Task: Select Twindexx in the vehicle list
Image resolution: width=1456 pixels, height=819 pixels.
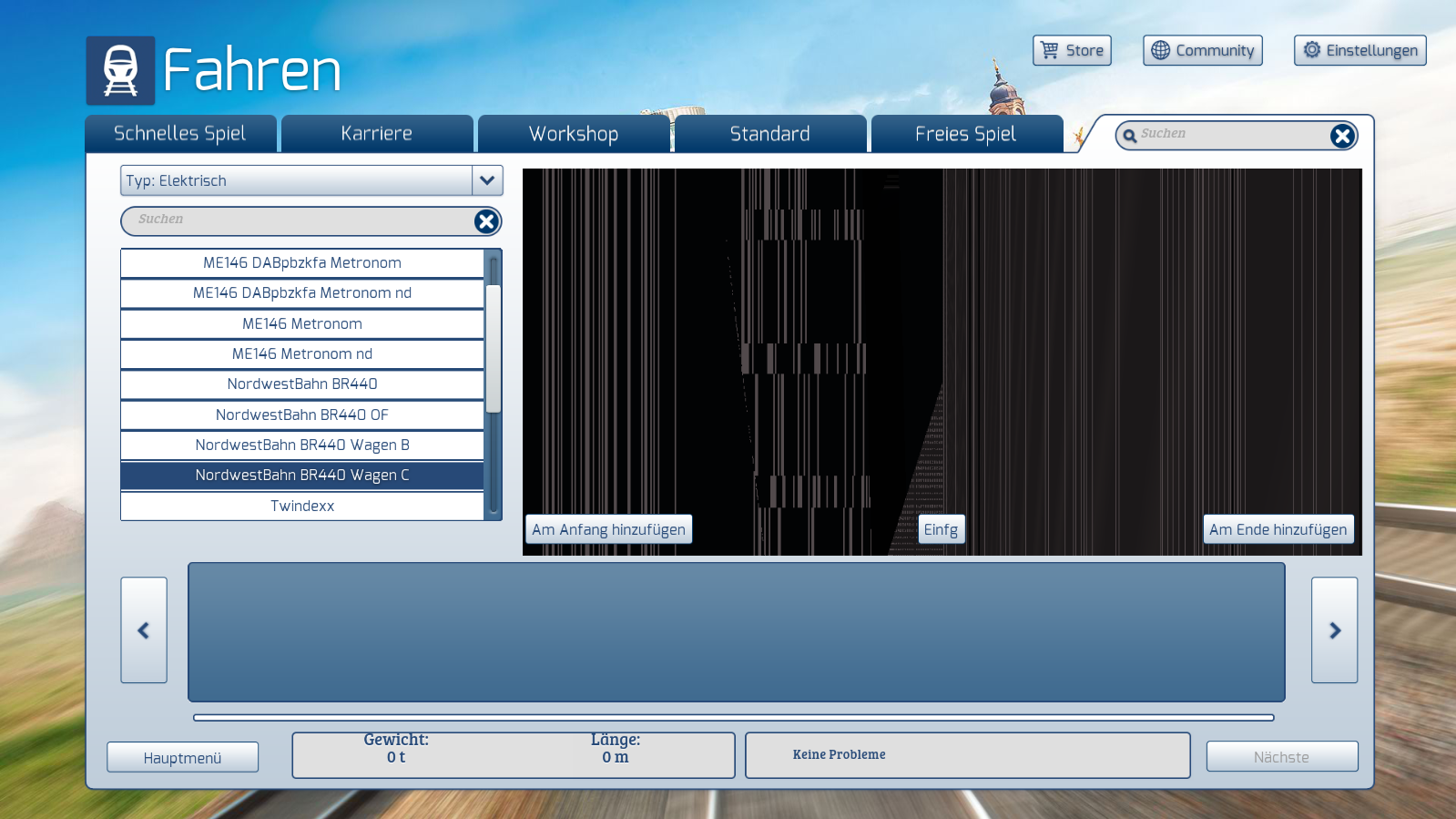Action: click(x=302, y=506)
